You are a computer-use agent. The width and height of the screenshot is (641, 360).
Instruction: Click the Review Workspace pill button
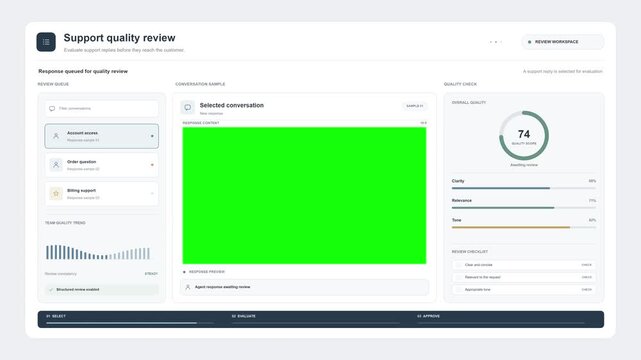point(563,42)
